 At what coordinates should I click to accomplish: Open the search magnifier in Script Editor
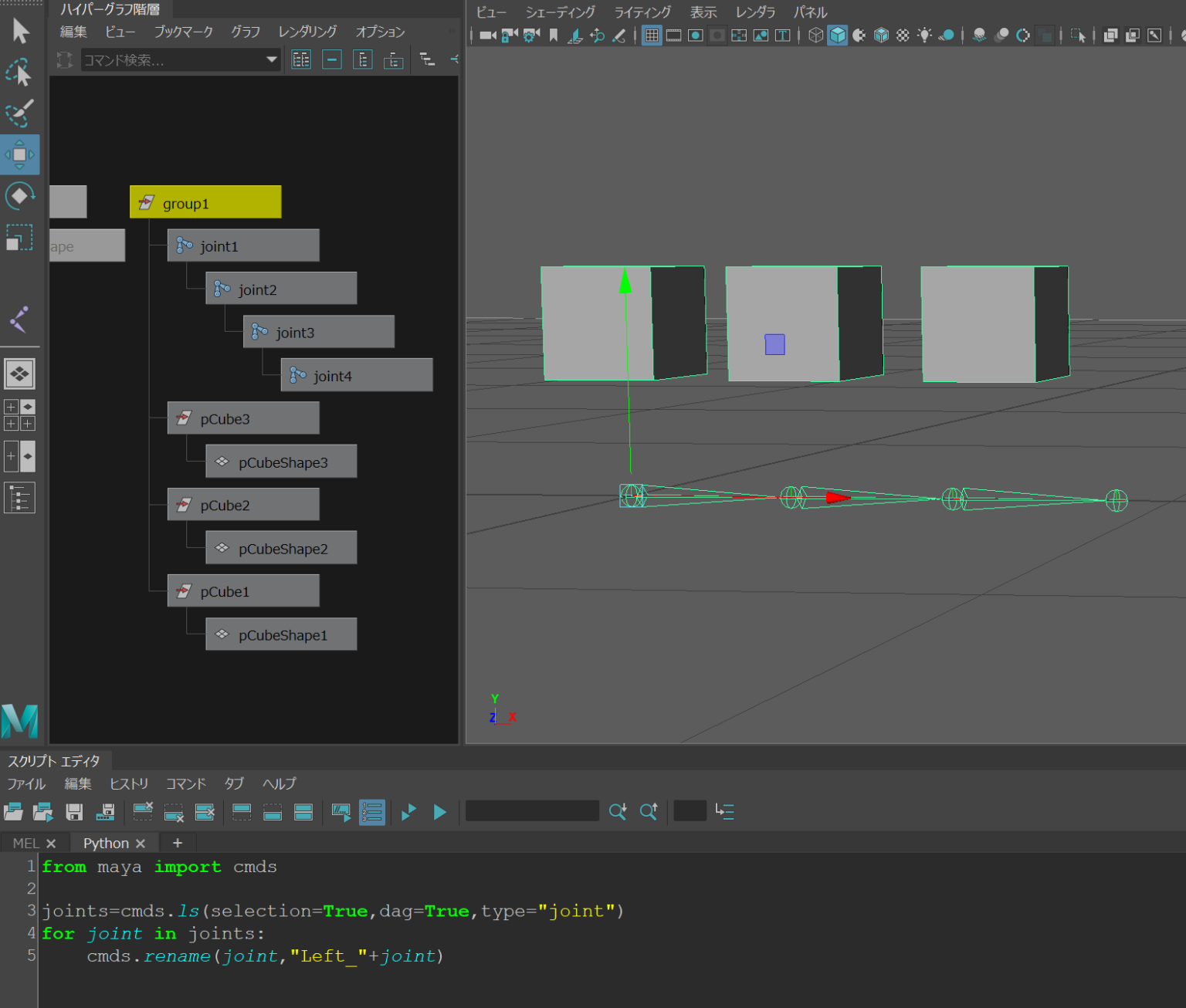pos(618,811)
